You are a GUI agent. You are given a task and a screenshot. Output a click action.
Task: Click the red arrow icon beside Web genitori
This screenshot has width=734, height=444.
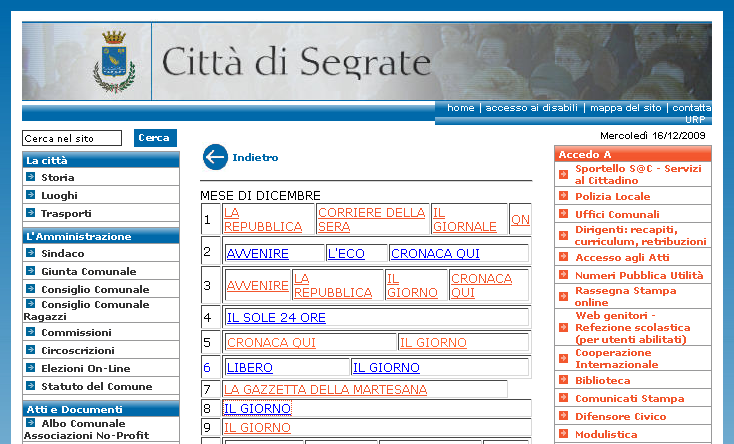click(x=564, y=327)
